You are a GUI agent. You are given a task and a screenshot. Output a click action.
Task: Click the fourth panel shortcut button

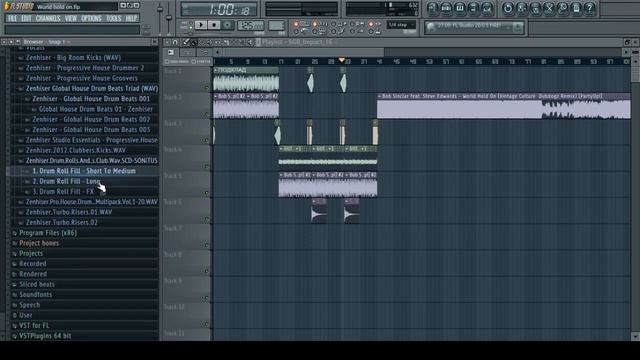click(x=473, y=8)
